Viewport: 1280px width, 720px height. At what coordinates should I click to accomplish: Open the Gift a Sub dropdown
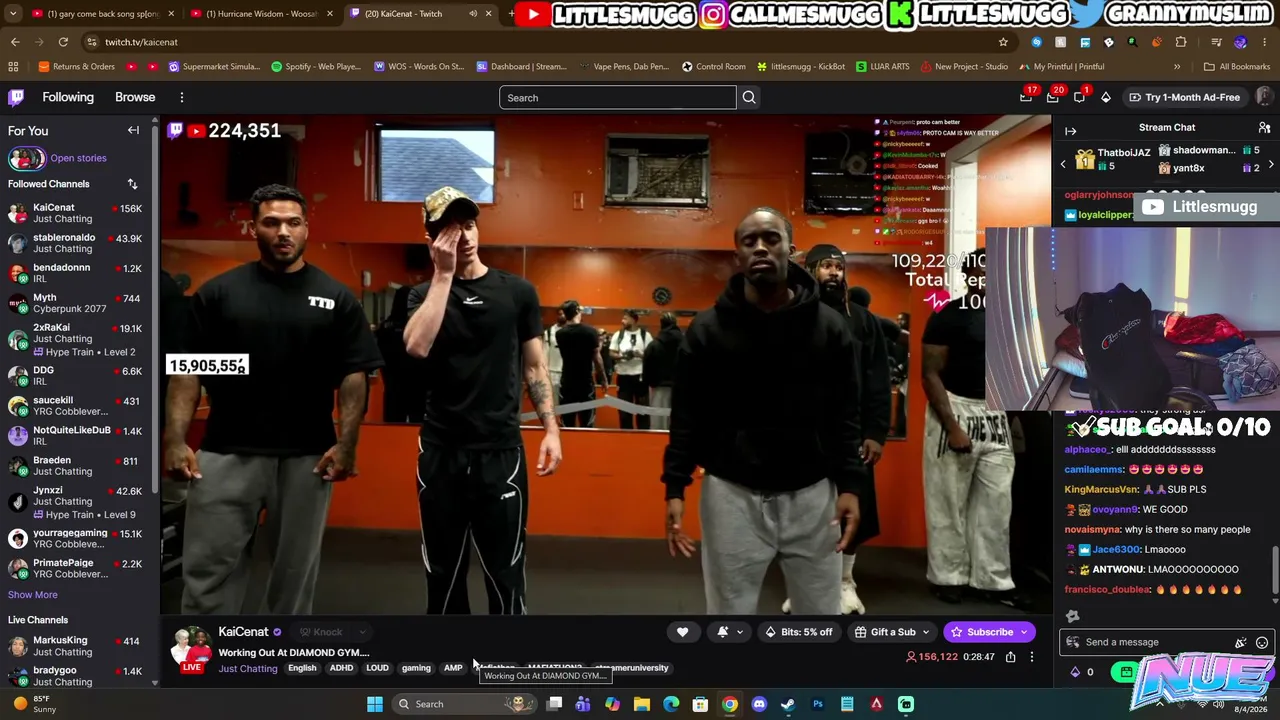tap(893, 632)
